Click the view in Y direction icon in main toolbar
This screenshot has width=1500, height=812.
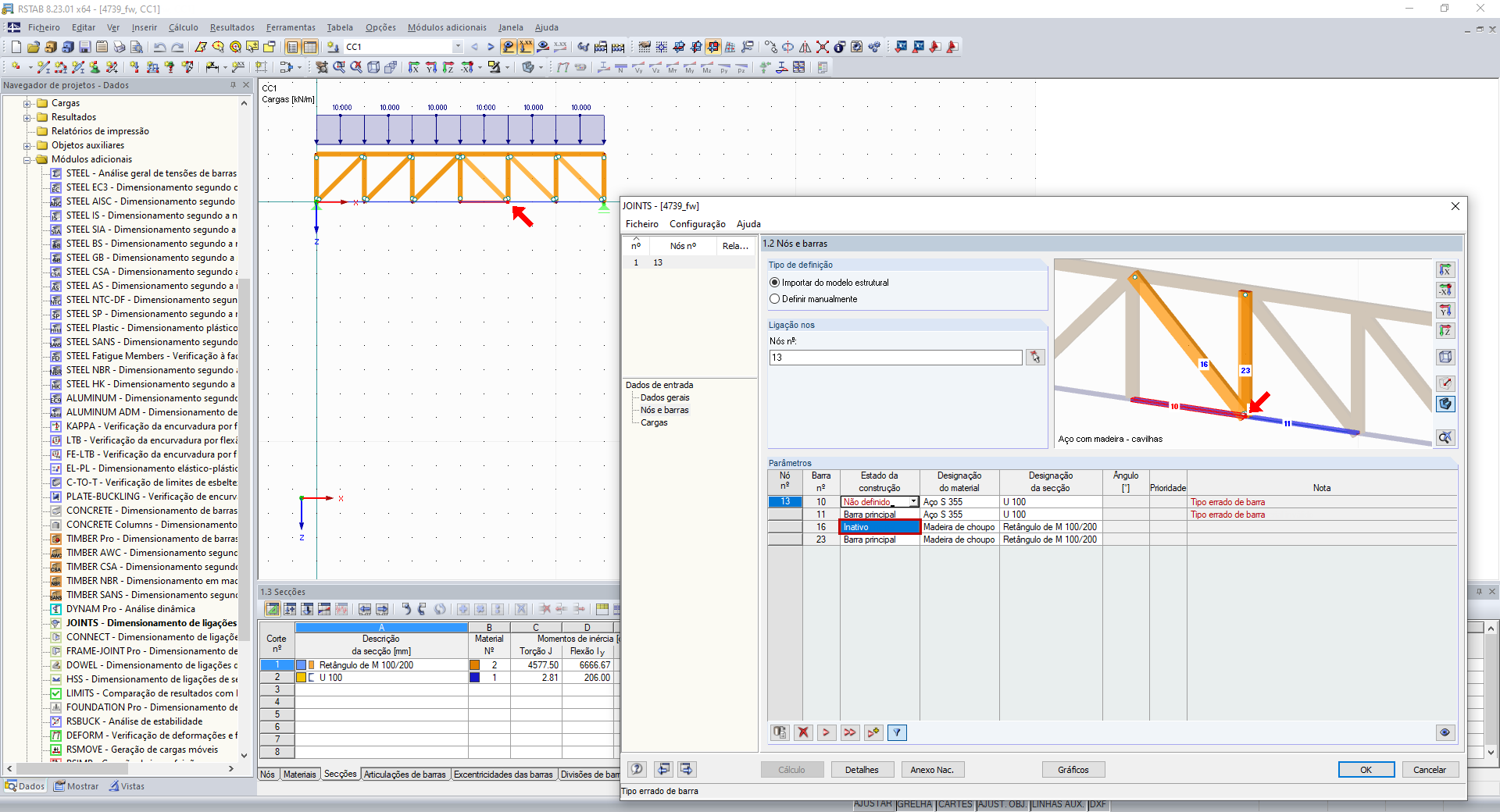pos(430,67)
